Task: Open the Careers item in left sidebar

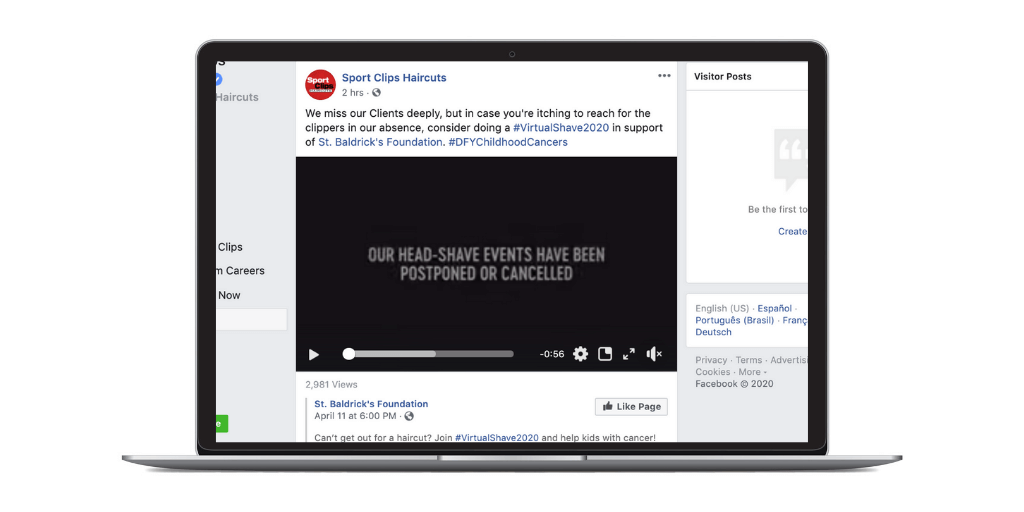Action: point(241,270)
